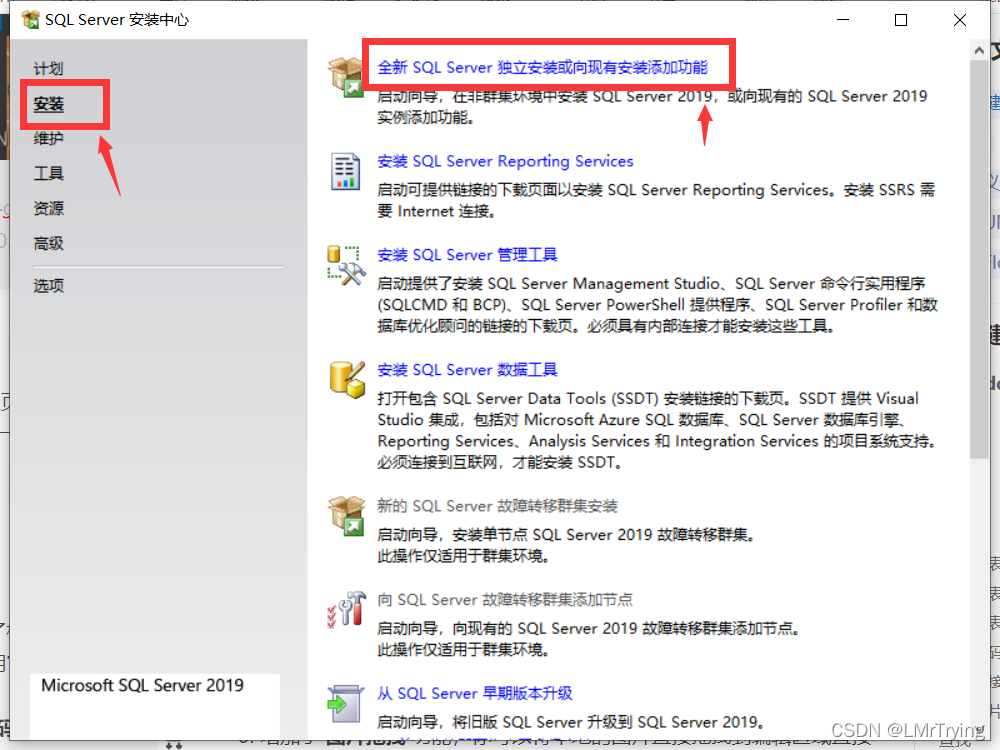Viewport: 1000px width, 750px height.
Task: Click text 启动向导，将旧版 SQL Server 升级到 SQL Server 2019。
Action: [571, 722]
